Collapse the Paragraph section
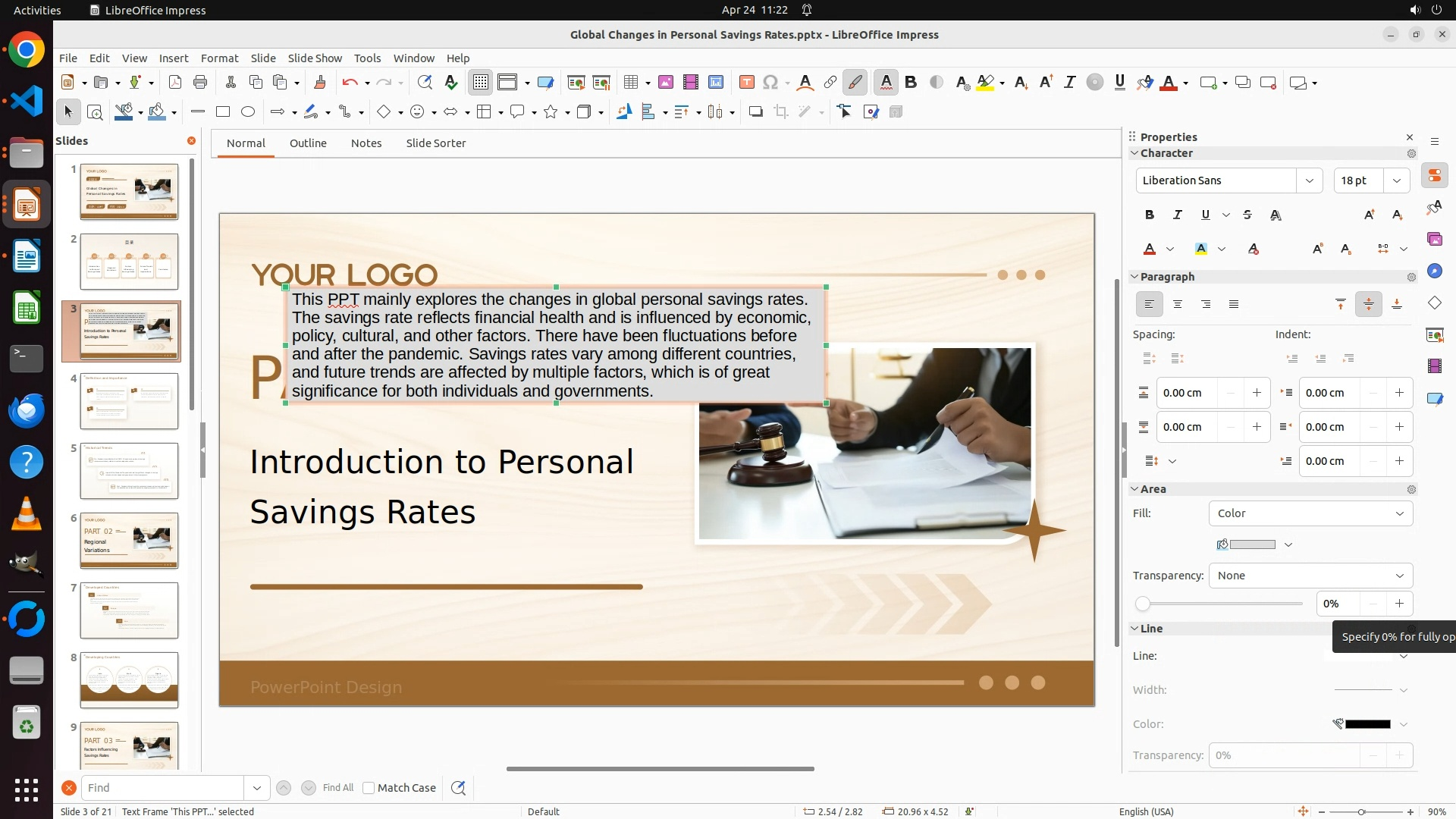Image resolution: width=1456 pixels, height=819 pixels. click(x=1135, y=277)
